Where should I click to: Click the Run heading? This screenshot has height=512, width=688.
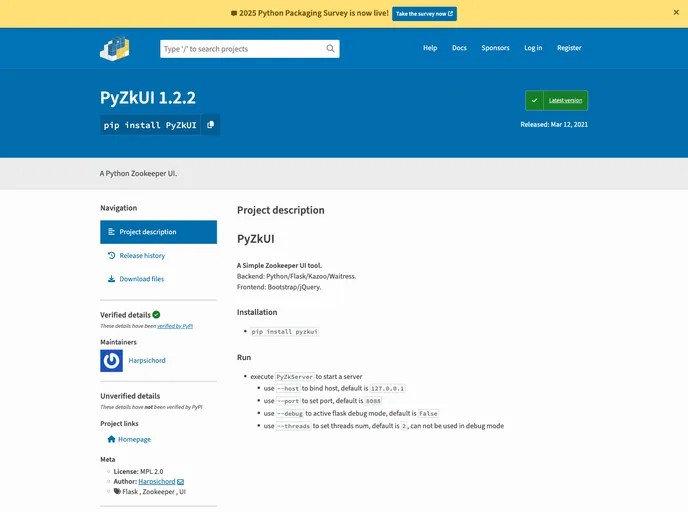pyautogui.click(x=244, y=357)
